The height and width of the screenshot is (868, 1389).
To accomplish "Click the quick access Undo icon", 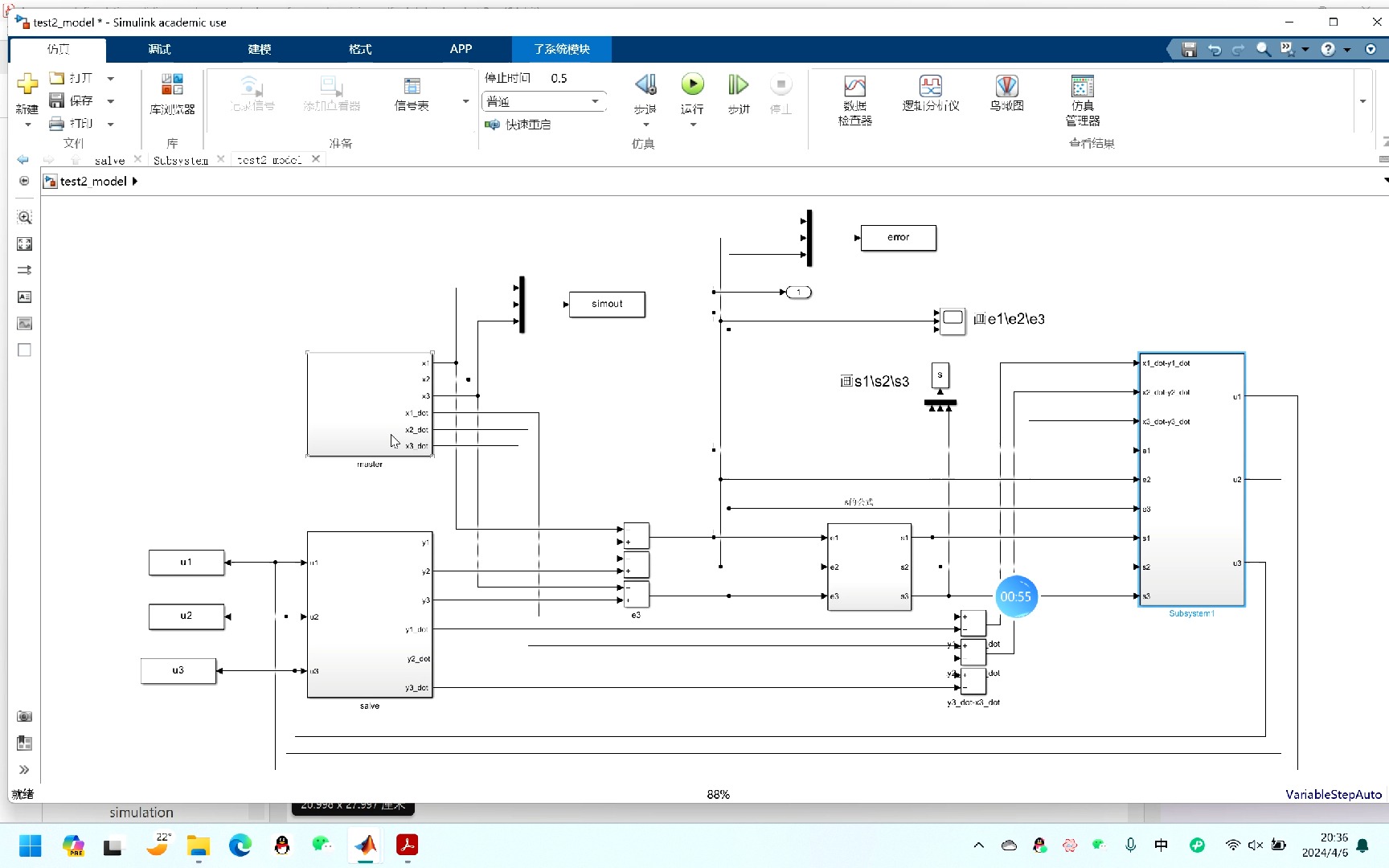I will point(1215,50).
